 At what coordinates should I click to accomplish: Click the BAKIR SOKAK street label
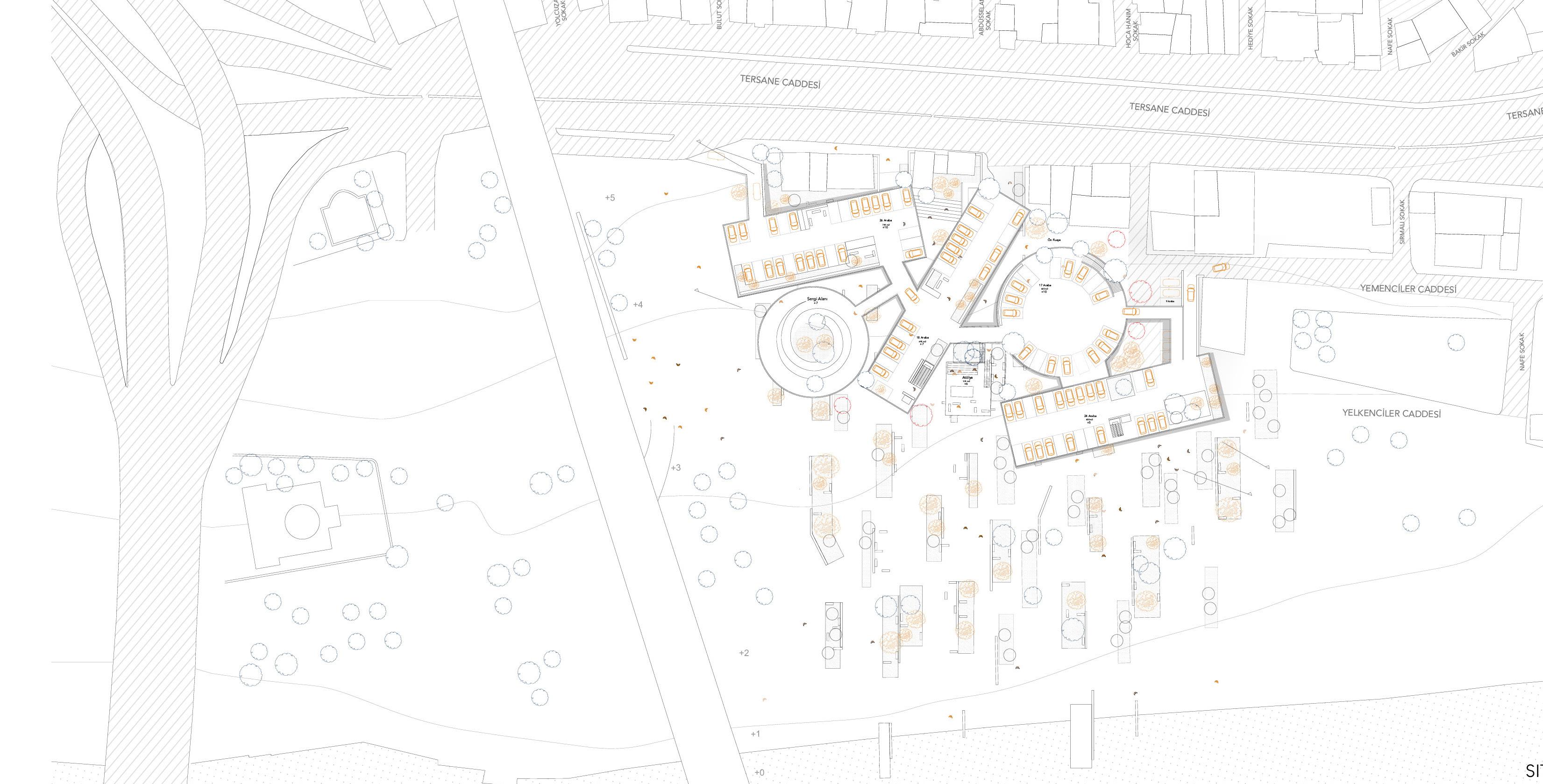pos(1468,44)
